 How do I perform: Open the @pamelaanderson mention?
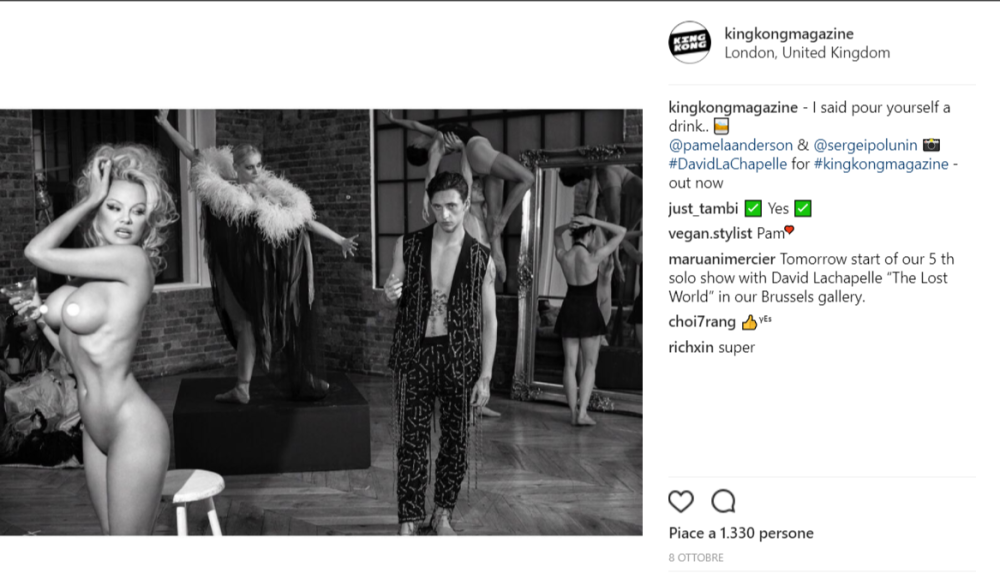coord(731,145)
